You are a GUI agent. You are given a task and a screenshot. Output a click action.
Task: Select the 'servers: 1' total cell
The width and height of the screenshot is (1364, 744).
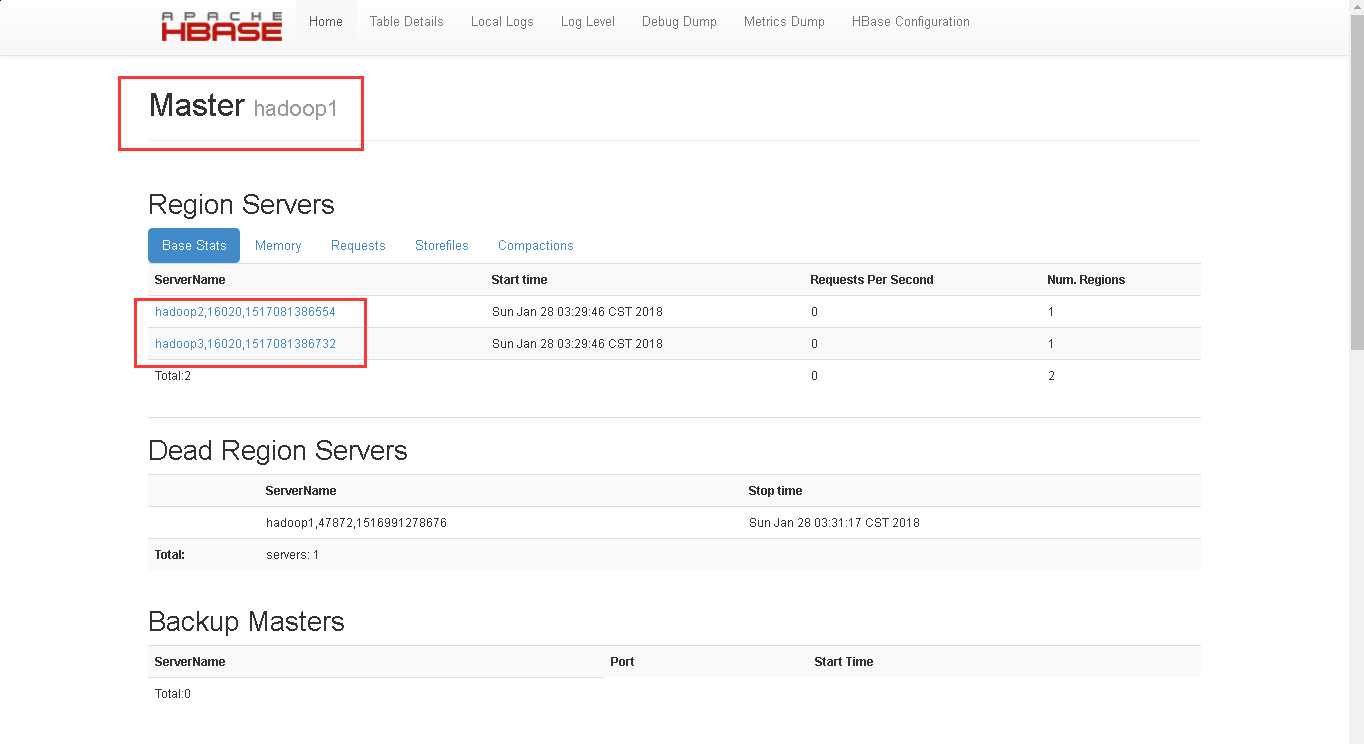[292, 555]
